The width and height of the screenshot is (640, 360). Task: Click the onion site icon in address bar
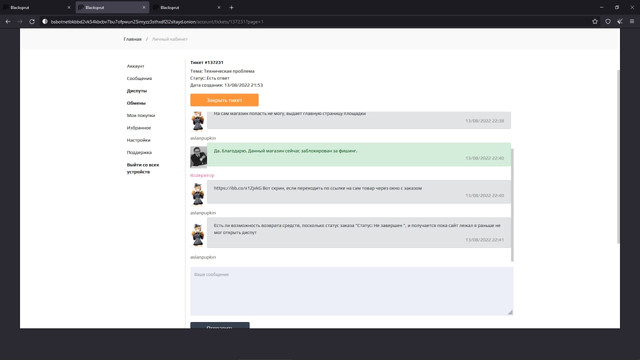coord(45,22)
